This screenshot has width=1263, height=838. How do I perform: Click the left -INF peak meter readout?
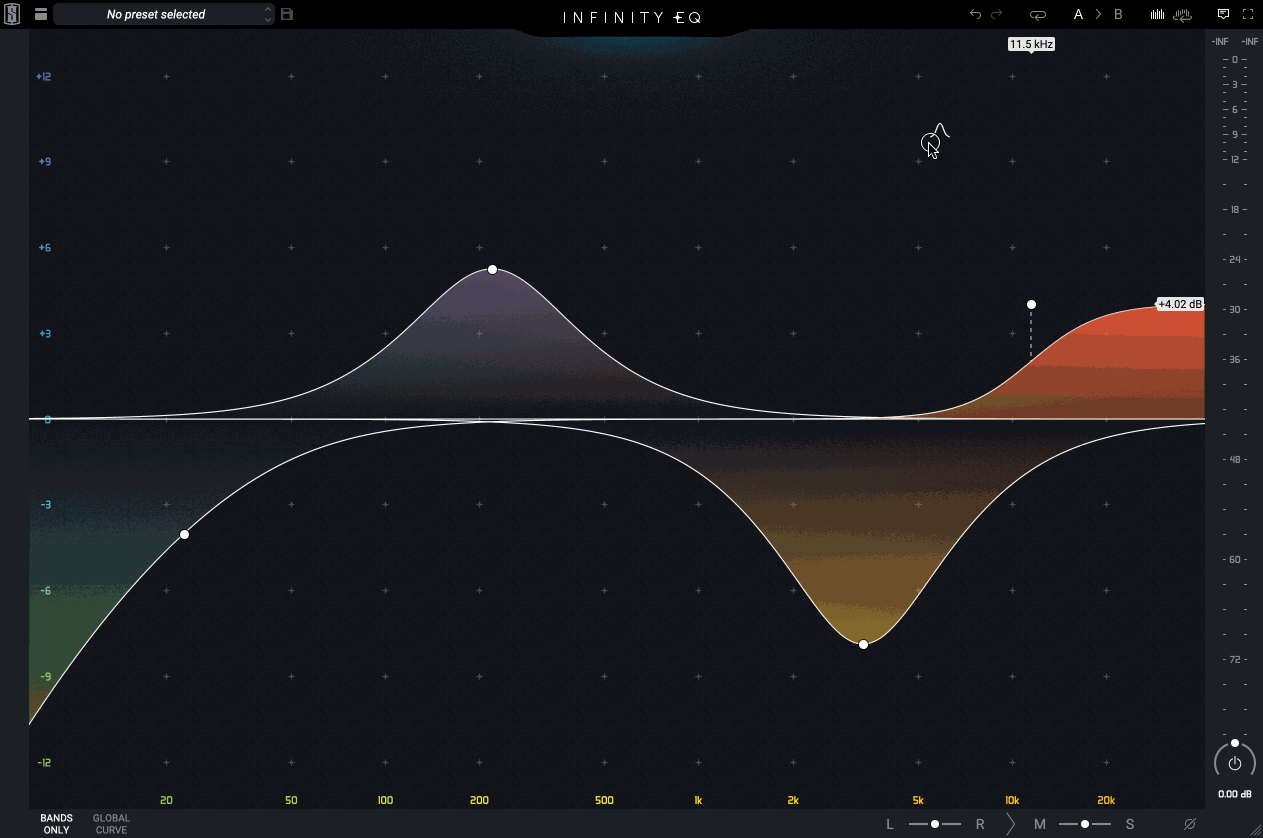[1220, 42]
